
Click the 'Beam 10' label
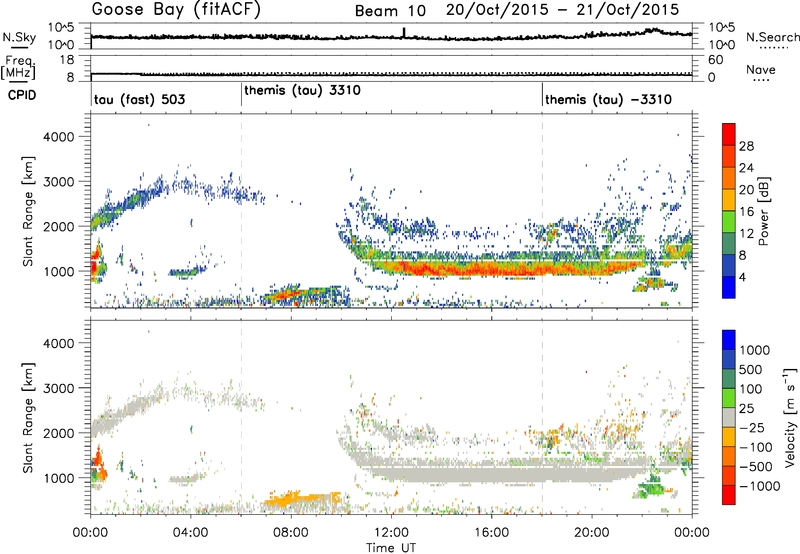[390, 11]
